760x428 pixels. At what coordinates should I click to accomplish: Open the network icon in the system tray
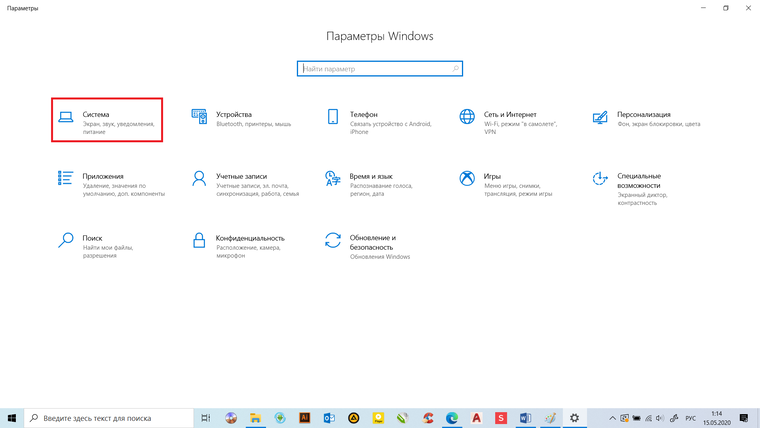[648, 418]
